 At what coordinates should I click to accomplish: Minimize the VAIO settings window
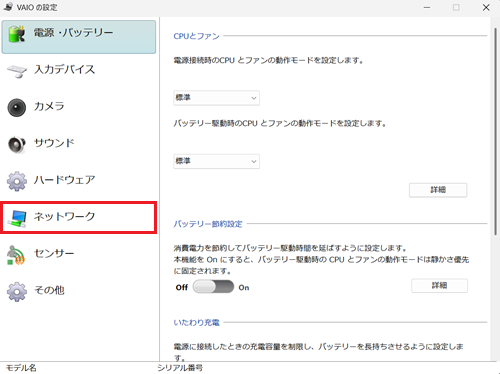pyautogui.click(x=427, y=7)
